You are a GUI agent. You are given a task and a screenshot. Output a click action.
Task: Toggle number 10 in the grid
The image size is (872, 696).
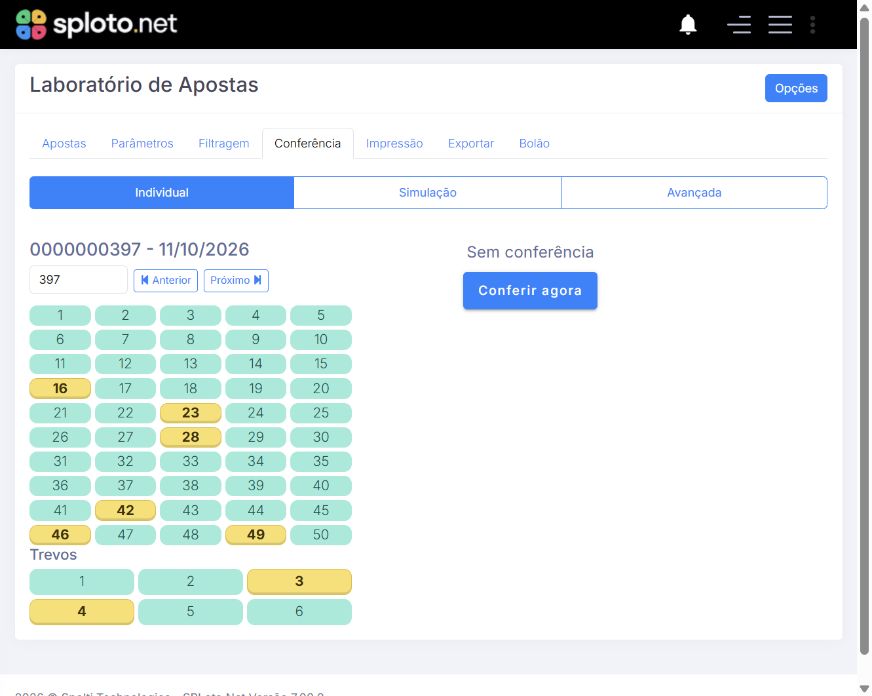point(321,339)
